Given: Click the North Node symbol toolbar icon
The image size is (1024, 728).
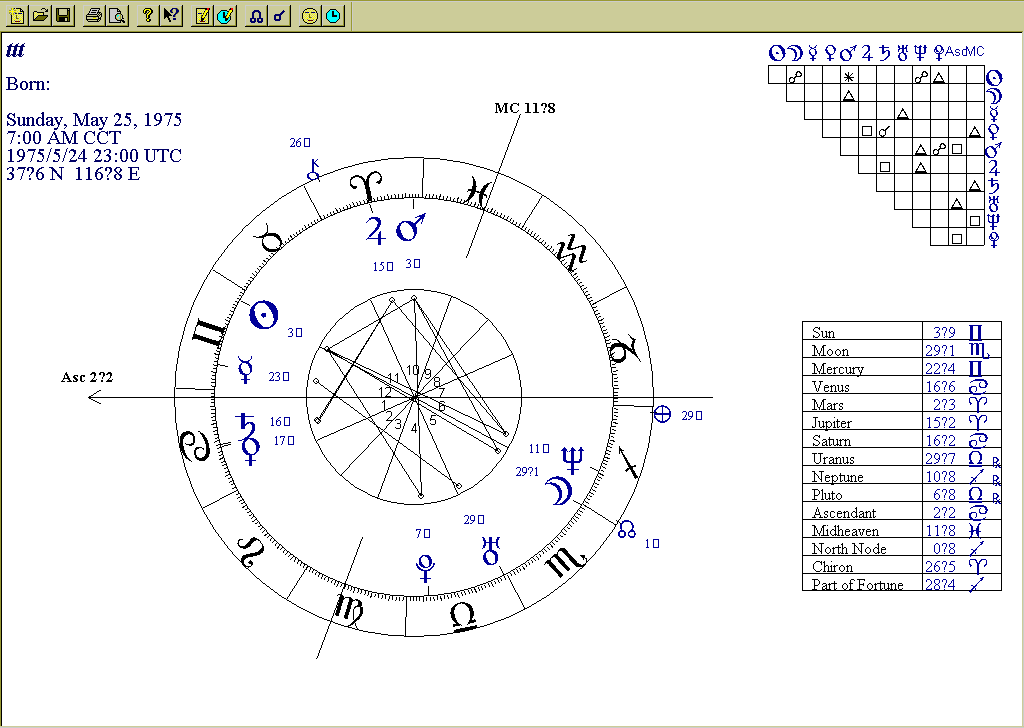Looking at the screenshot, I should (x=257, y=16).
